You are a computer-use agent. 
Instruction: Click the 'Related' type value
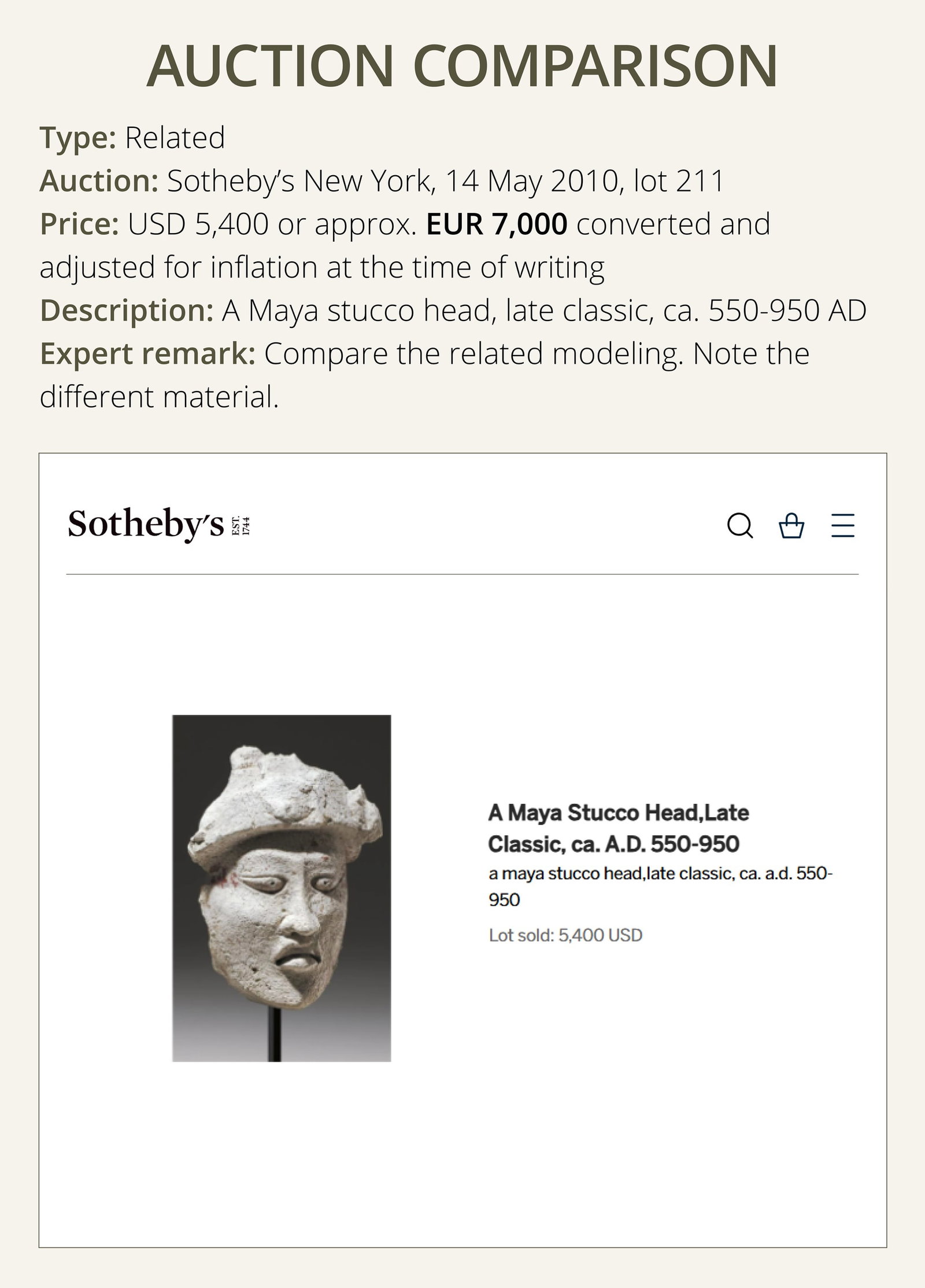click(x=175, y=138)
